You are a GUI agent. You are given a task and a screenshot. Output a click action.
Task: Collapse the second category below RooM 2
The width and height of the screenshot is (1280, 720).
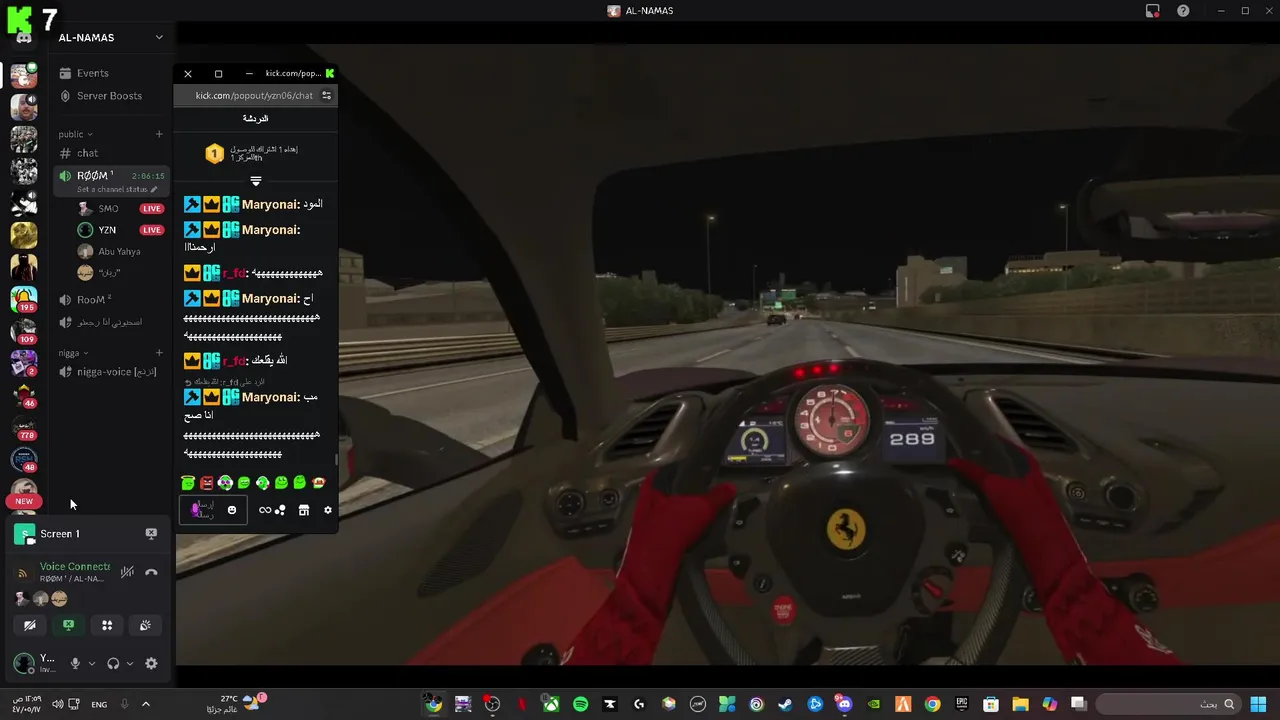point(73,353)
